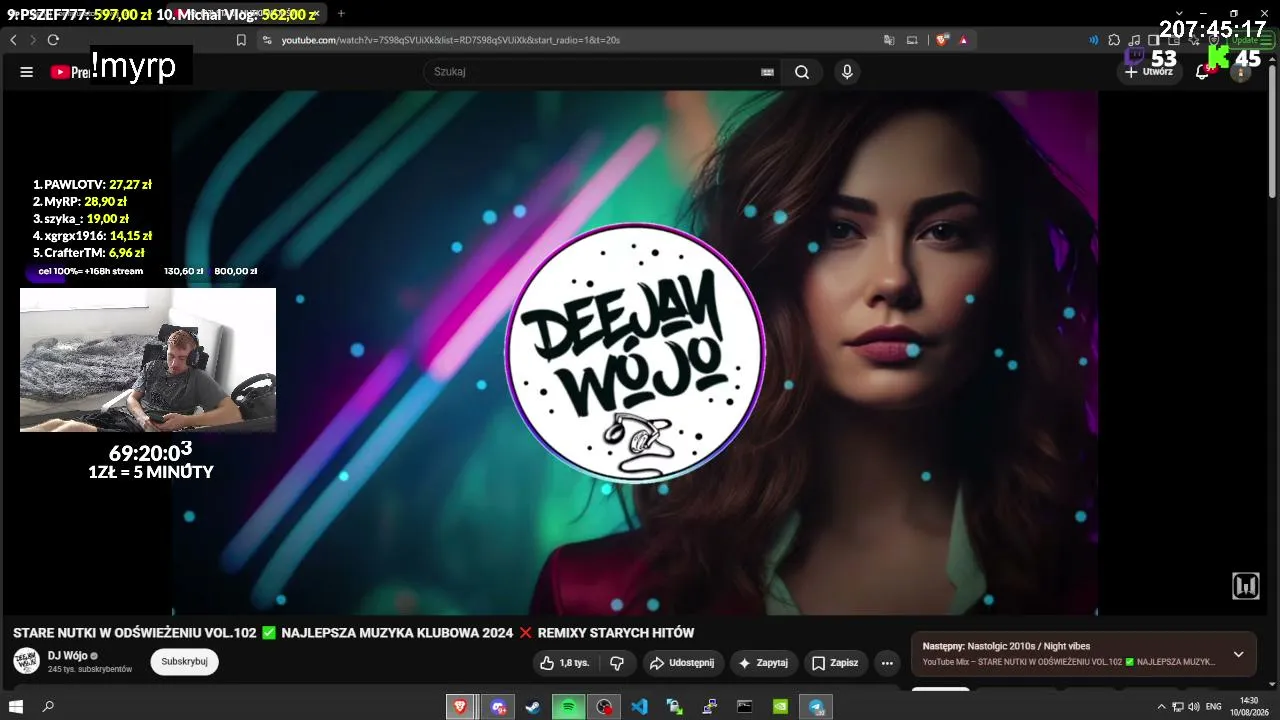Image resolution: width=1280 pixels, height=720 pixels.
Task: Expand the Następny playlist panel chevron
Action: click(x=1238, y=654)
